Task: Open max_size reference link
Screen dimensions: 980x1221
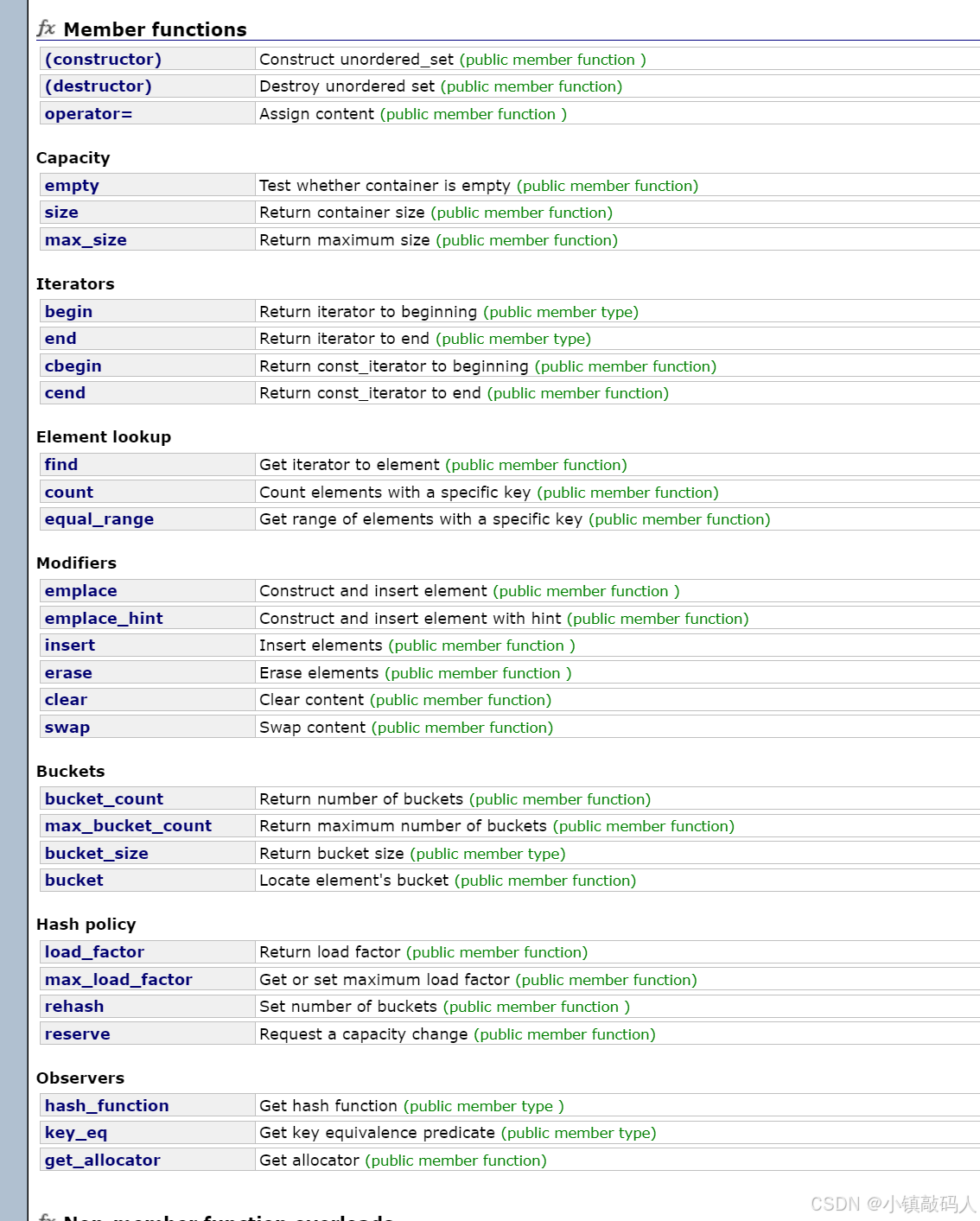Action: pyautogui.click(x=86, y=240)
